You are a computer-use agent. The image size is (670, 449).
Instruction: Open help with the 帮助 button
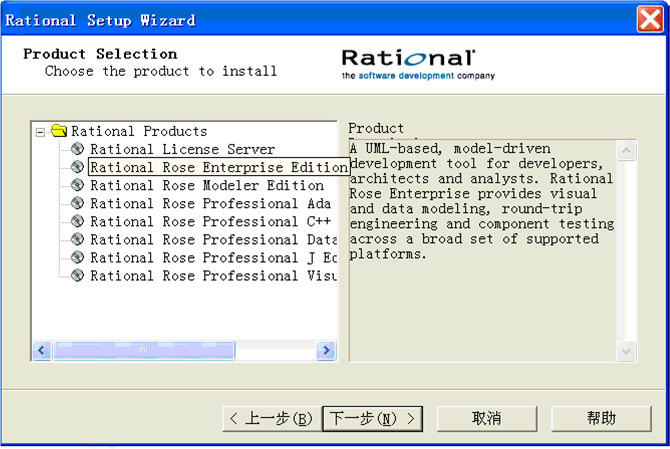click(x=601, y=419)
